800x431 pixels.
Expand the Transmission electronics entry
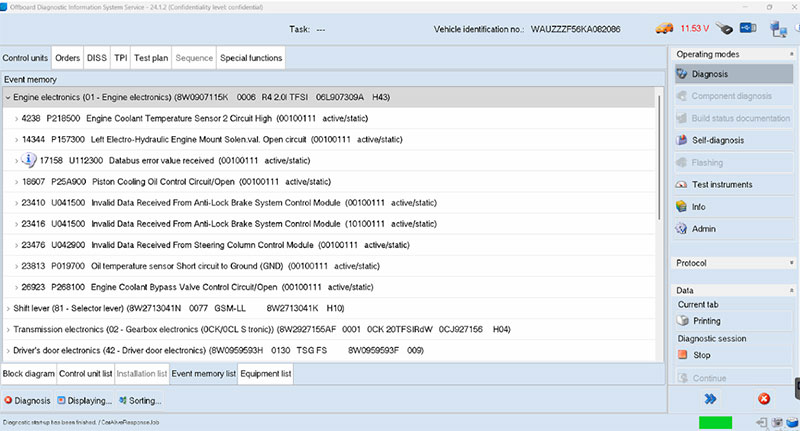pyautogui.click(x=8, y=329)
